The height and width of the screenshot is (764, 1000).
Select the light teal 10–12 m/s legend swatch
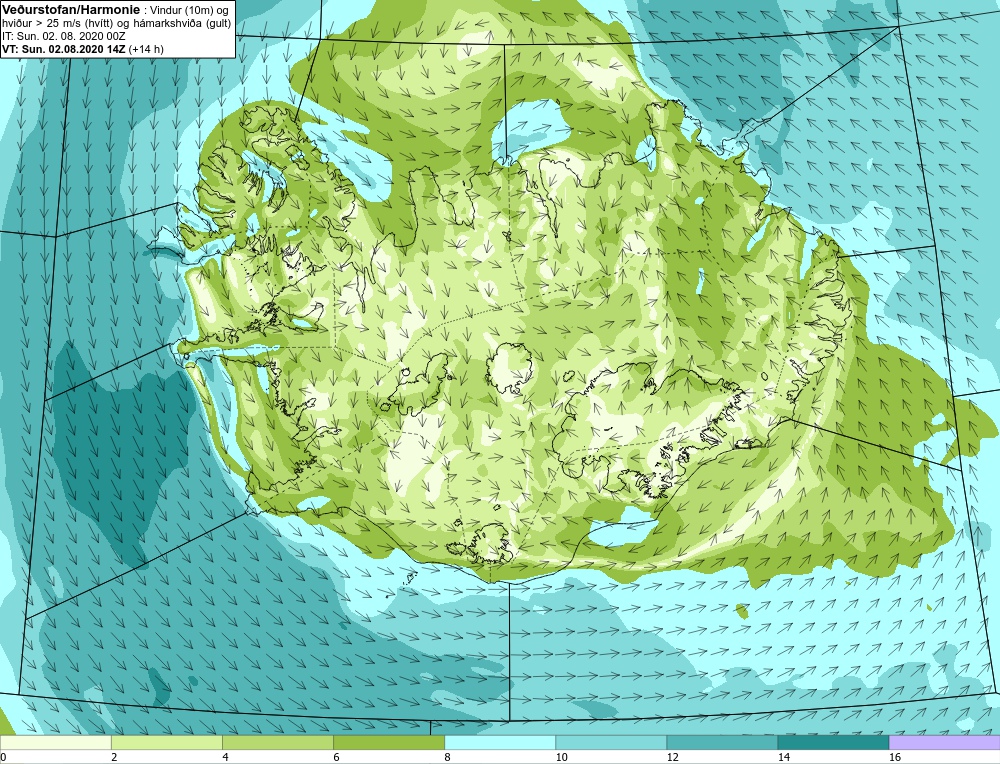click(x=610, y=743)
